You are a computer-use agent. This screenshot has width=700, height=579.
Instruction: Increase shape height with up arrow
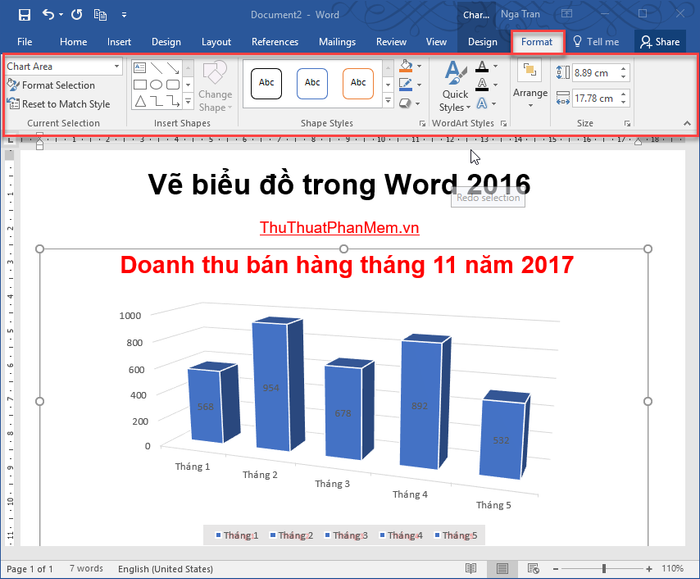(623, 68)
